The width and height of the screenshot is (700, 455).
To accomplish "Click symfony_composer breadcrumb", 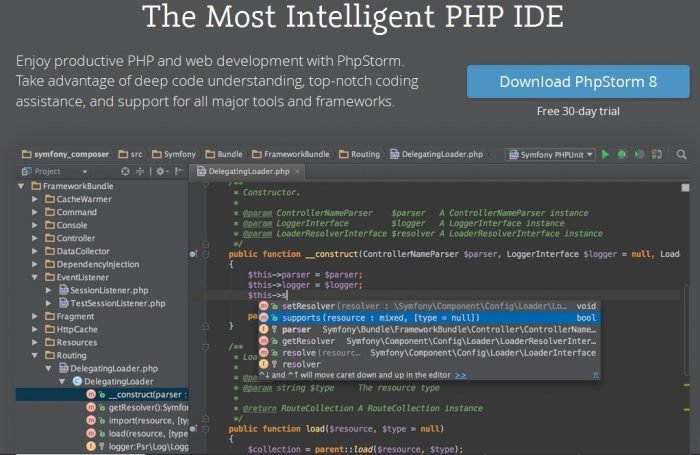I will point(65,154).
